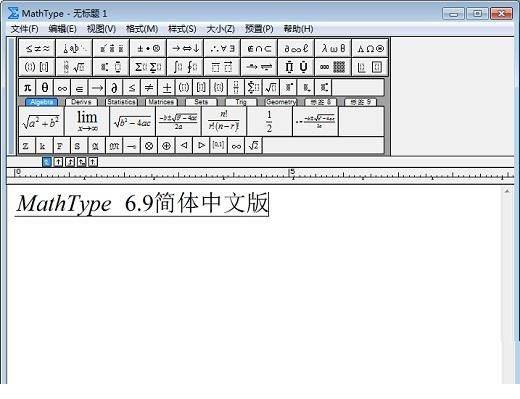Insert the pi symbol from small bar
Viewport: 520px width, 399px height.
click(27, 88)
